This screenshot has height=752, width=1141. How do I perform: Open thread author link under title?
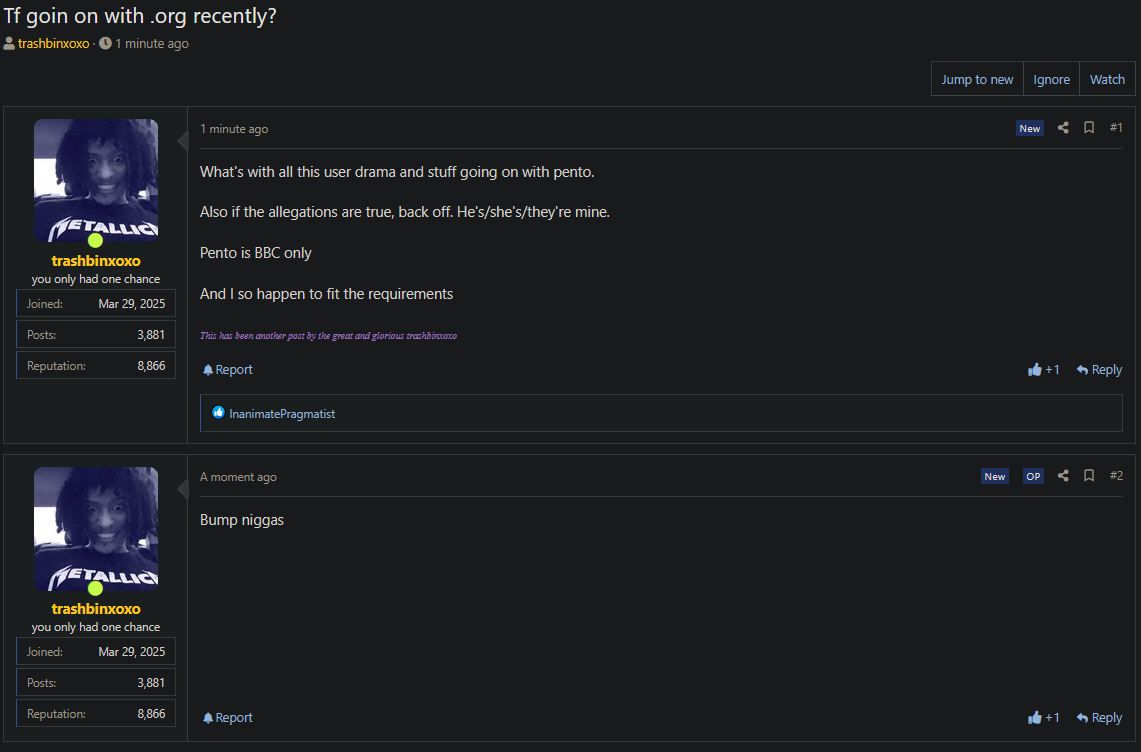click(x=53, y=44)
